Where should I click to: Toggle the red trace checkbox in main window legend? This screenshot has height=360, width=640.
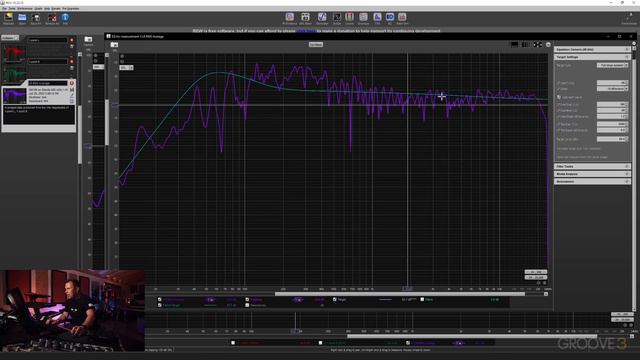(x=233, y=343)
